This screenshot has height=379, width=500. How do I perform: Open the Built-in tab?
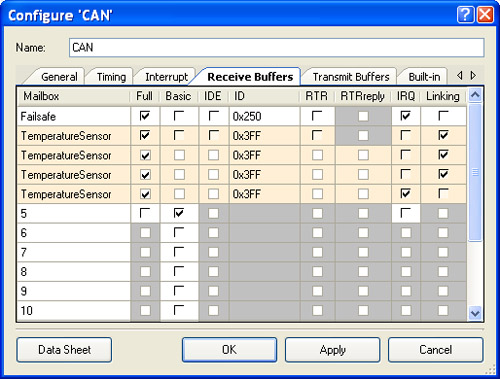coord(424,77)
